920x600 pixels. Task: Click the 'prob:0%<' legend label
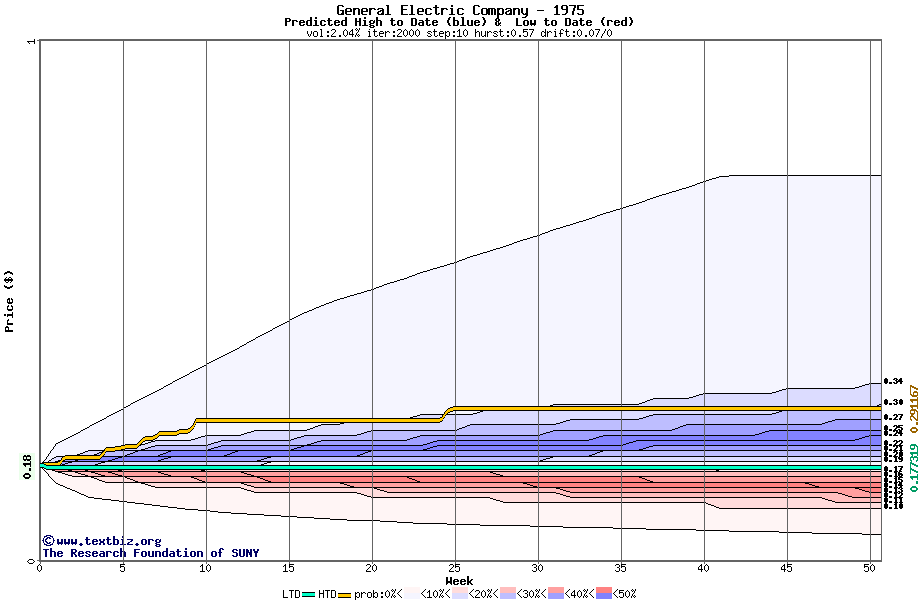point(378,594)
